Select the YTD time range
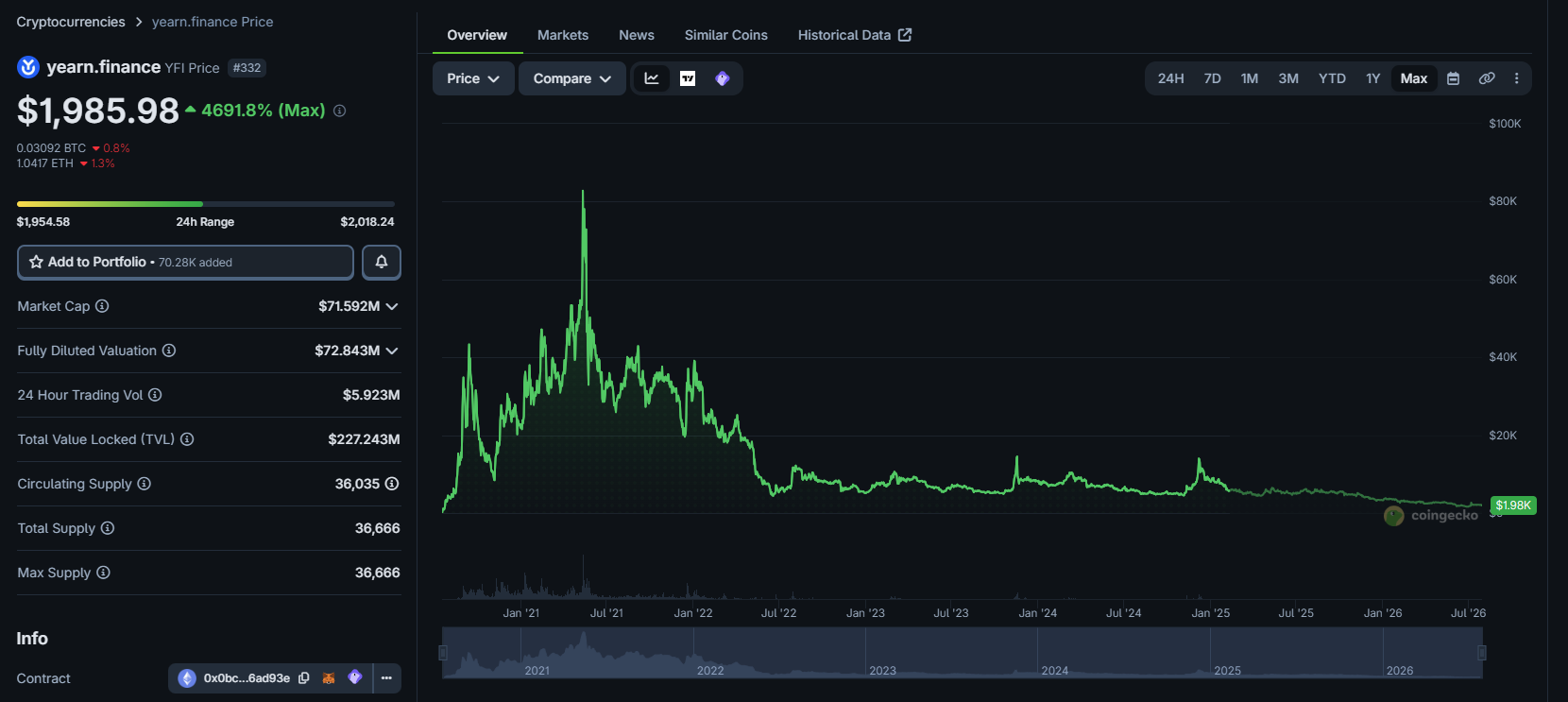 tap(1332, 78)
